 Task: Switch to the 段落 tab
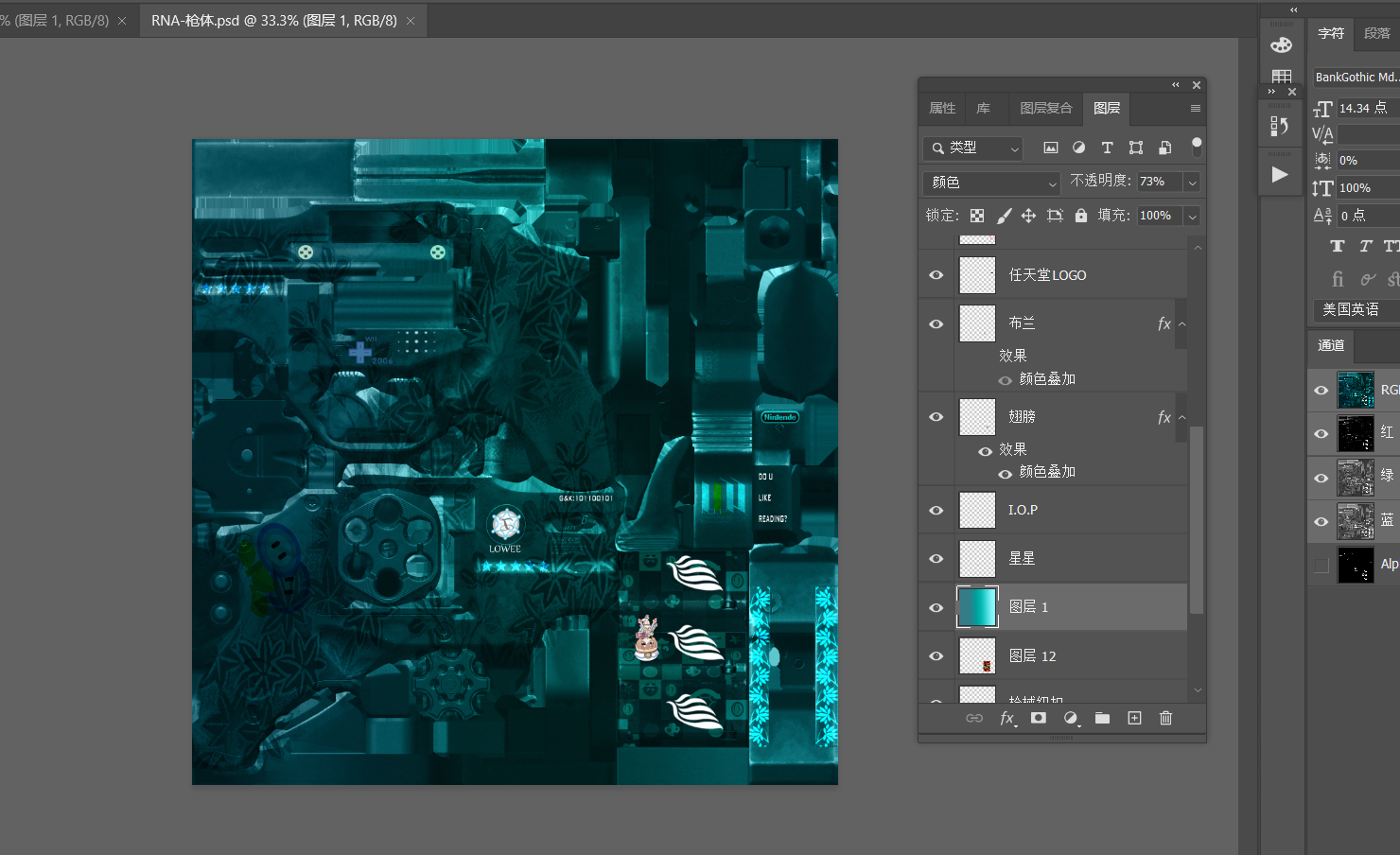tap(1377, 33)
